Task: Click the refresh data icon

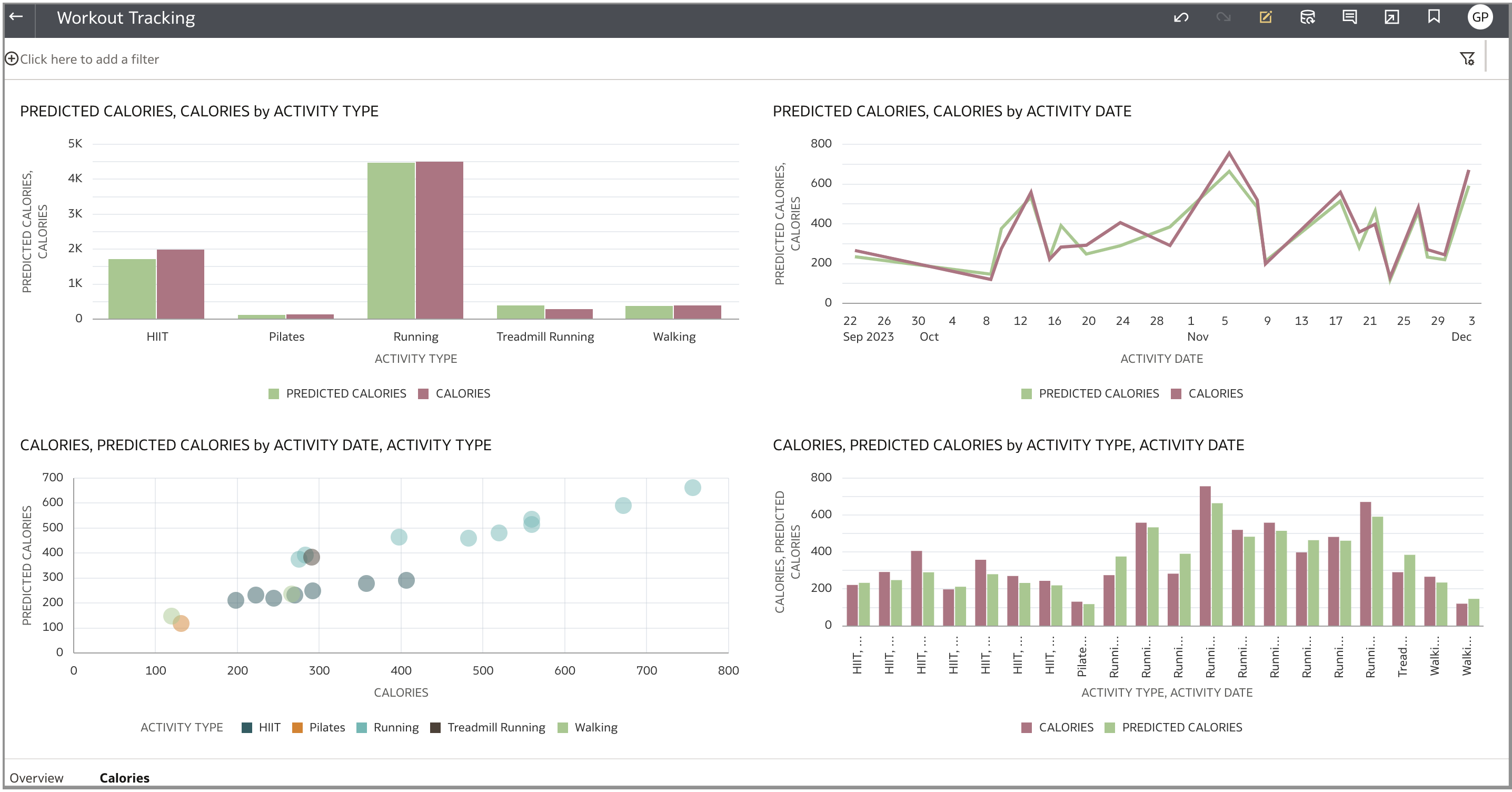Action: click(x=1307, y=17)
